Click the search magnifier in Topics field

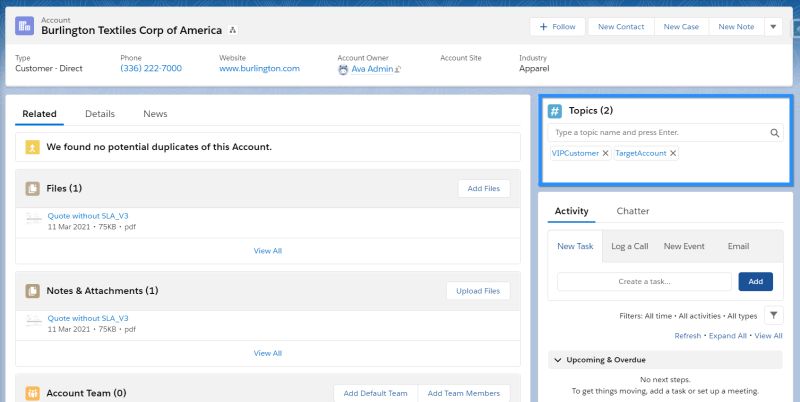(x=774, y=133)
